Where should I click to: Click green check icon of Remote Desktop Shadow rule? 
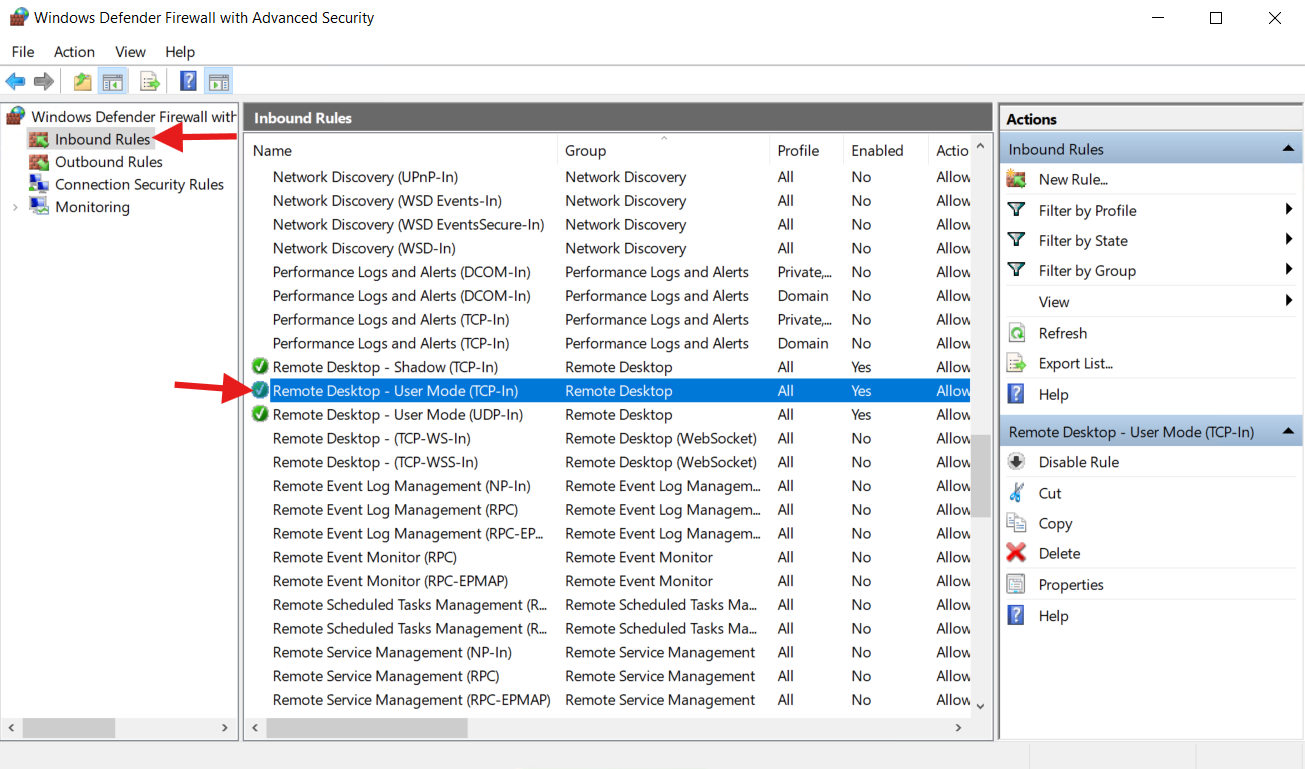(260, 366)
